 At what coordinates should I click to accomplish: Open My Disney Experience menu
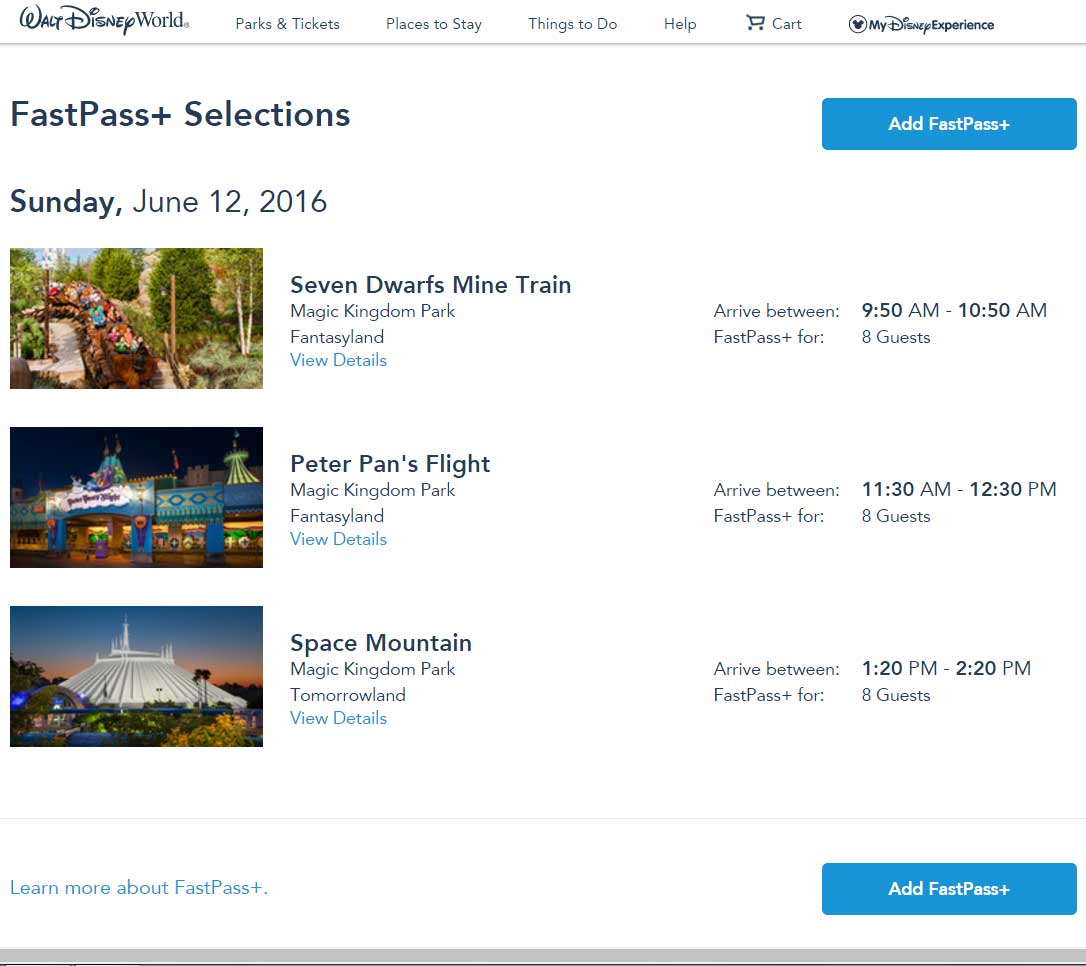click(x=921, y=25)
